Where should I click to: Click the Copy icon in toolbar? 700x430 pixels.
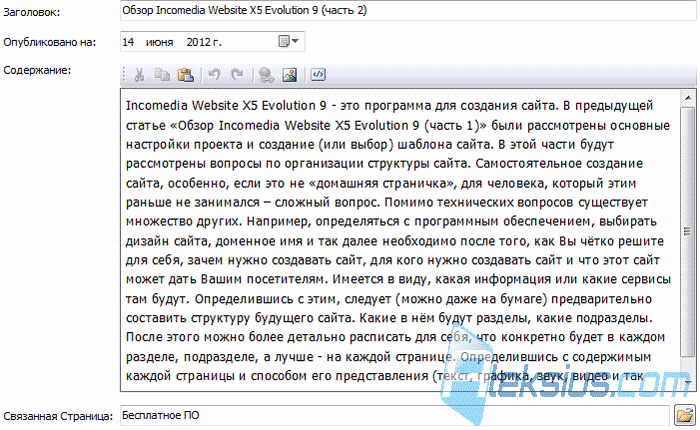point(162,75)
